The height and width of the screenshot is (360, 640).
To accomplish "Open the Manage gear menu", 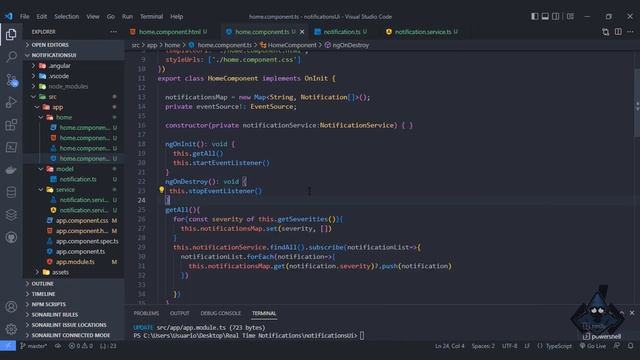I will click(x=11, y=329).
